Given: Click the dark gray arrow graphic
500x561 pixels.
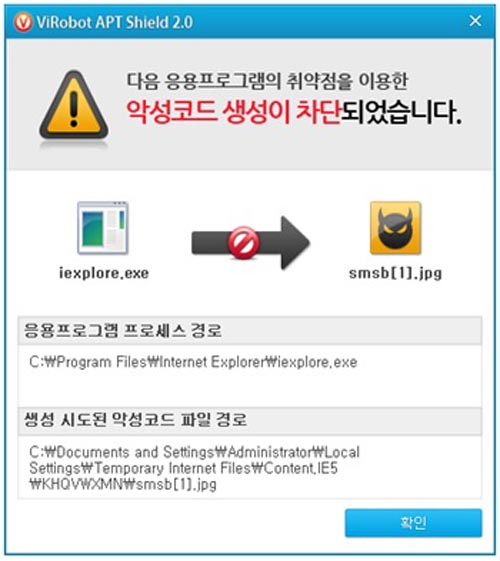Looking at the screenshot, I should click(x=250, y=243).
